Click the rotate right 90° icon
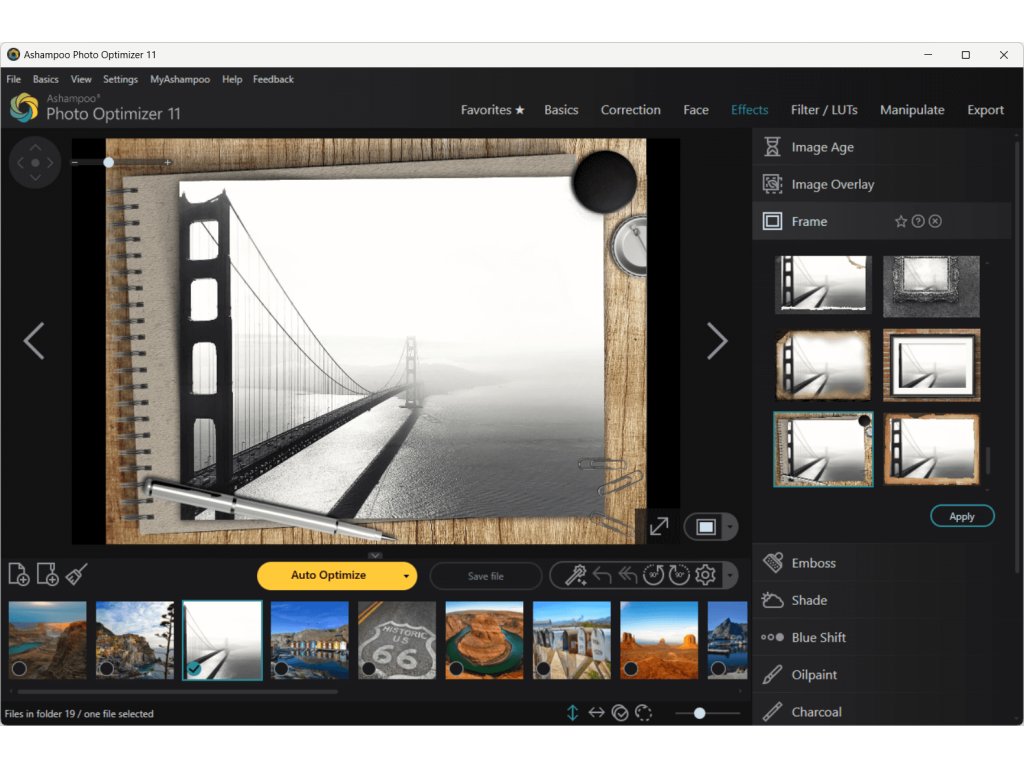The image size is (1024, 768). (679, 575)
